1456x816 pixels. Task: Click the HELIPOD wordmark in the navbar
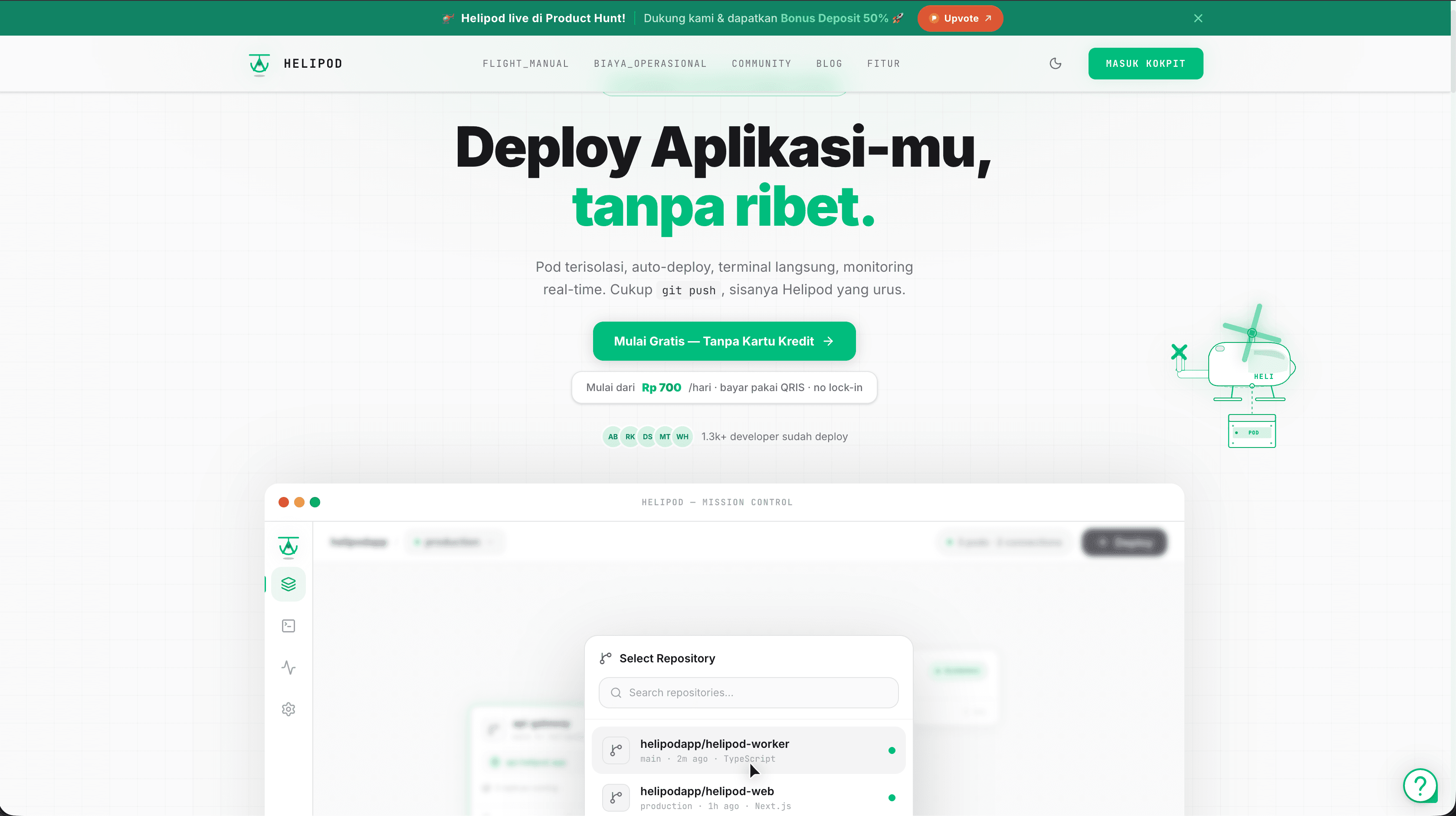pos(313,64)
